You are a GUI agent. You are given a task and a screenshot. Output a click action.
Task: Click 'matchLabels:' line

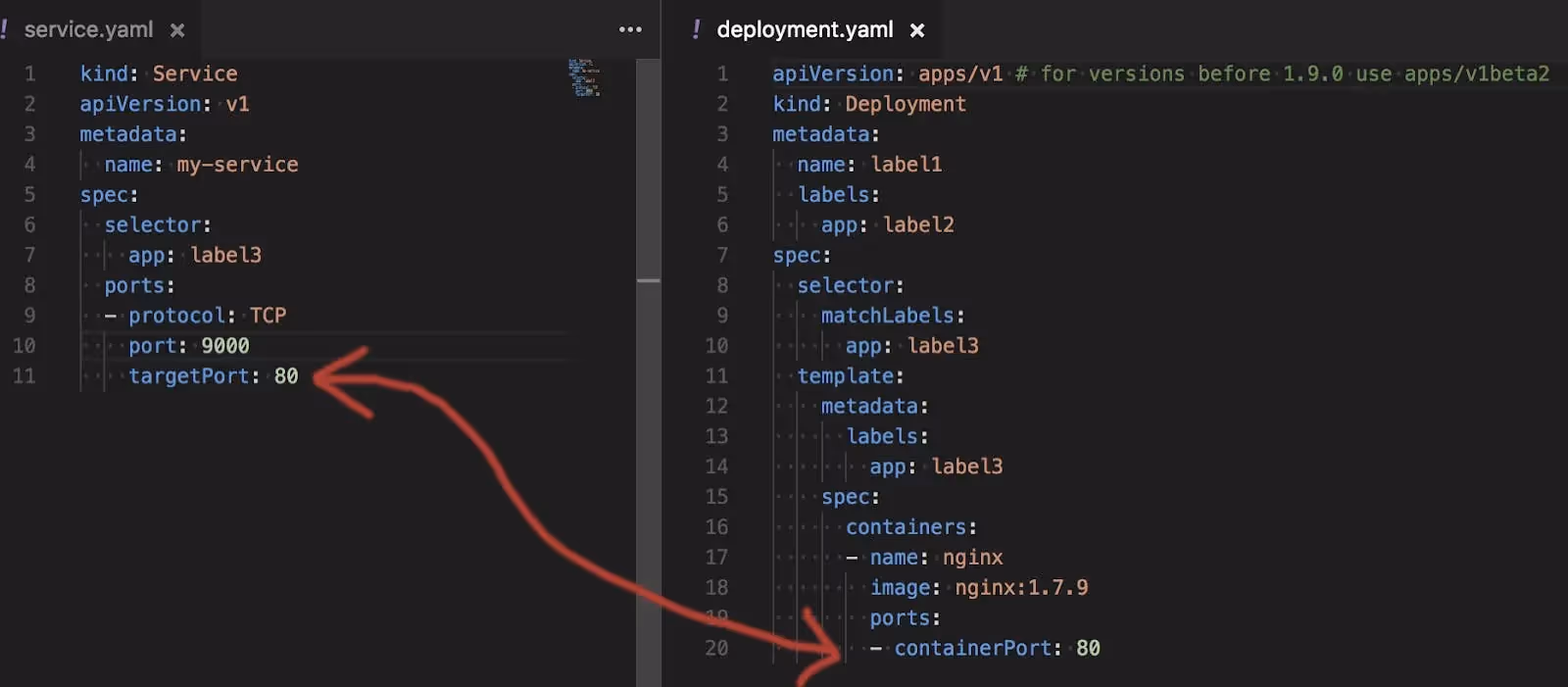click(893, 316)
